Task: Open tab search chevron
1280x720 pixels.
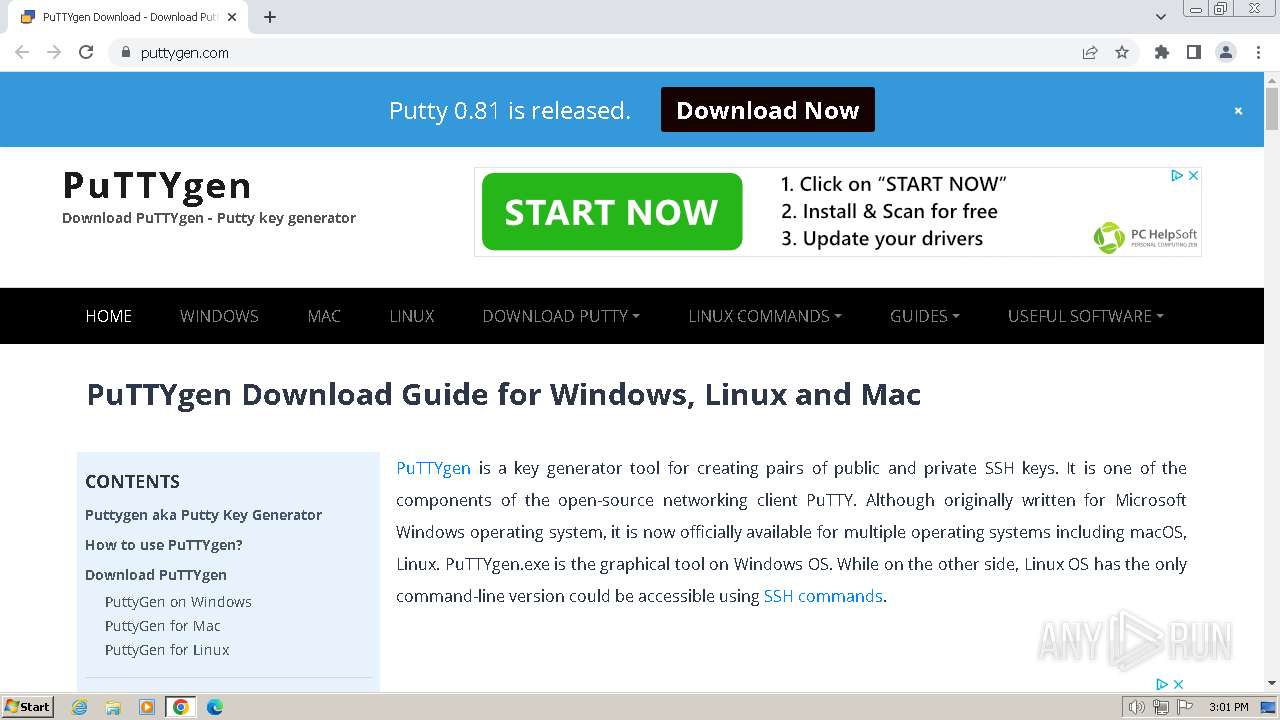Action: (1161, 17)
